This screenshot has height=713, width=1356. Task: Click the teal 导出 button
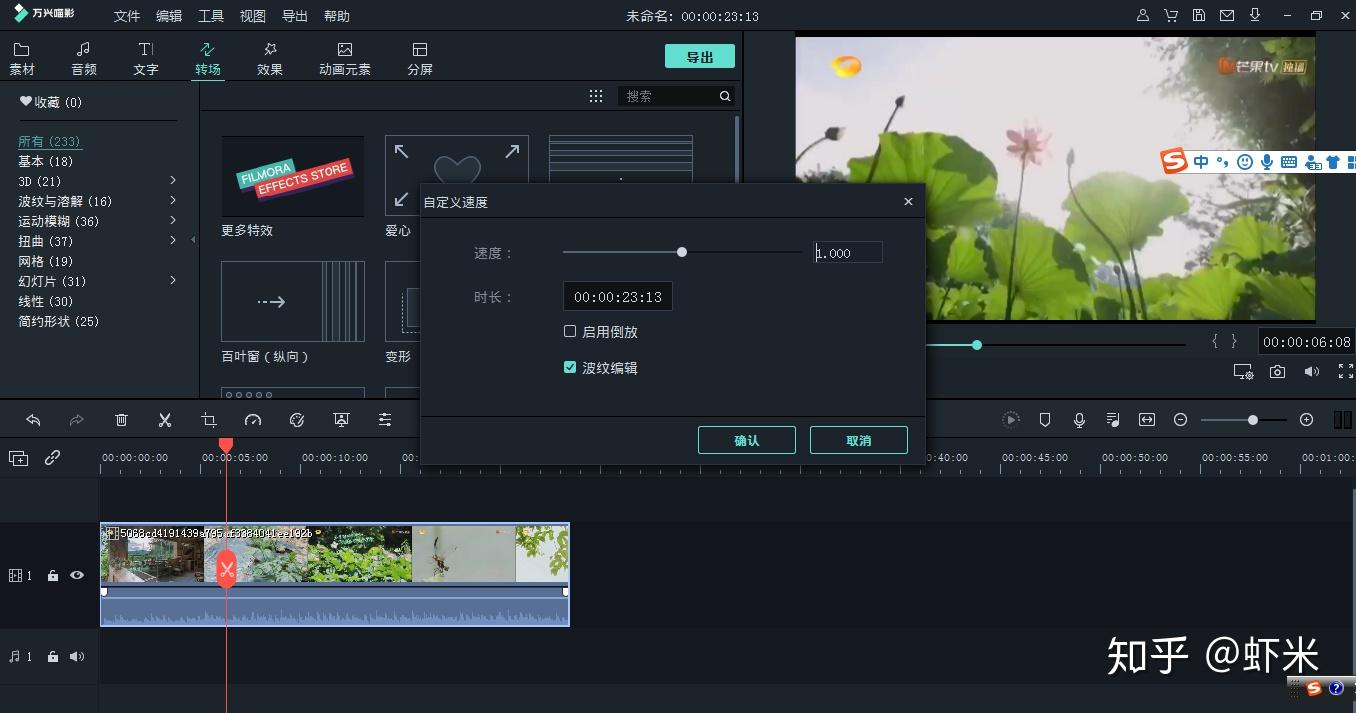click(700, 57)
